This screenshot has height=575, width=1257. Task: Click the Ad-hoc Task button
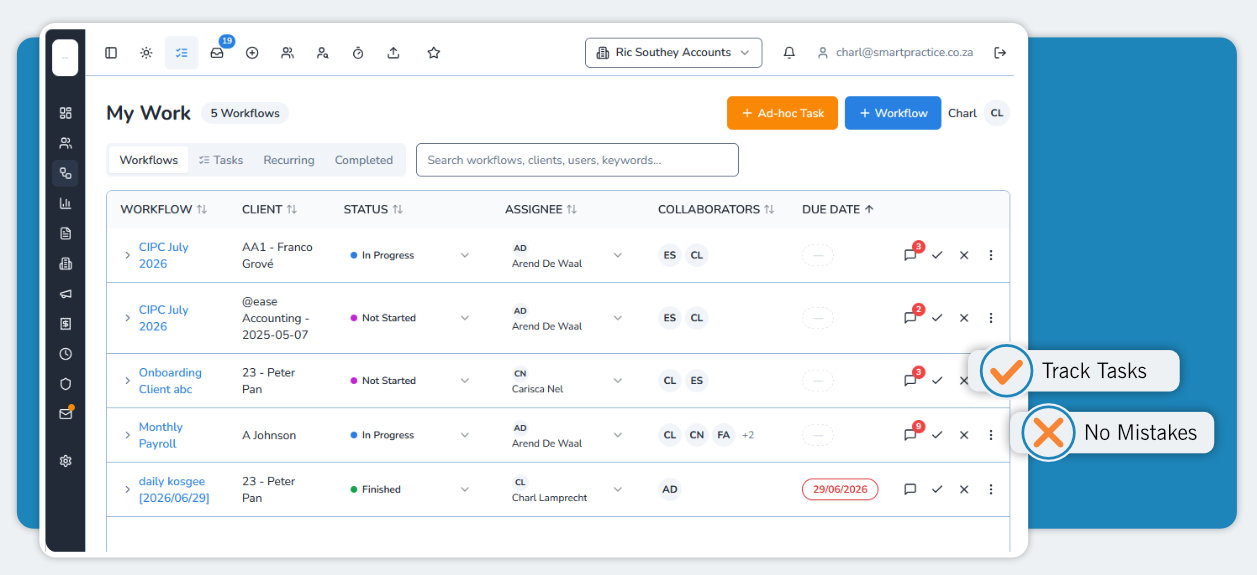[782, 113]
